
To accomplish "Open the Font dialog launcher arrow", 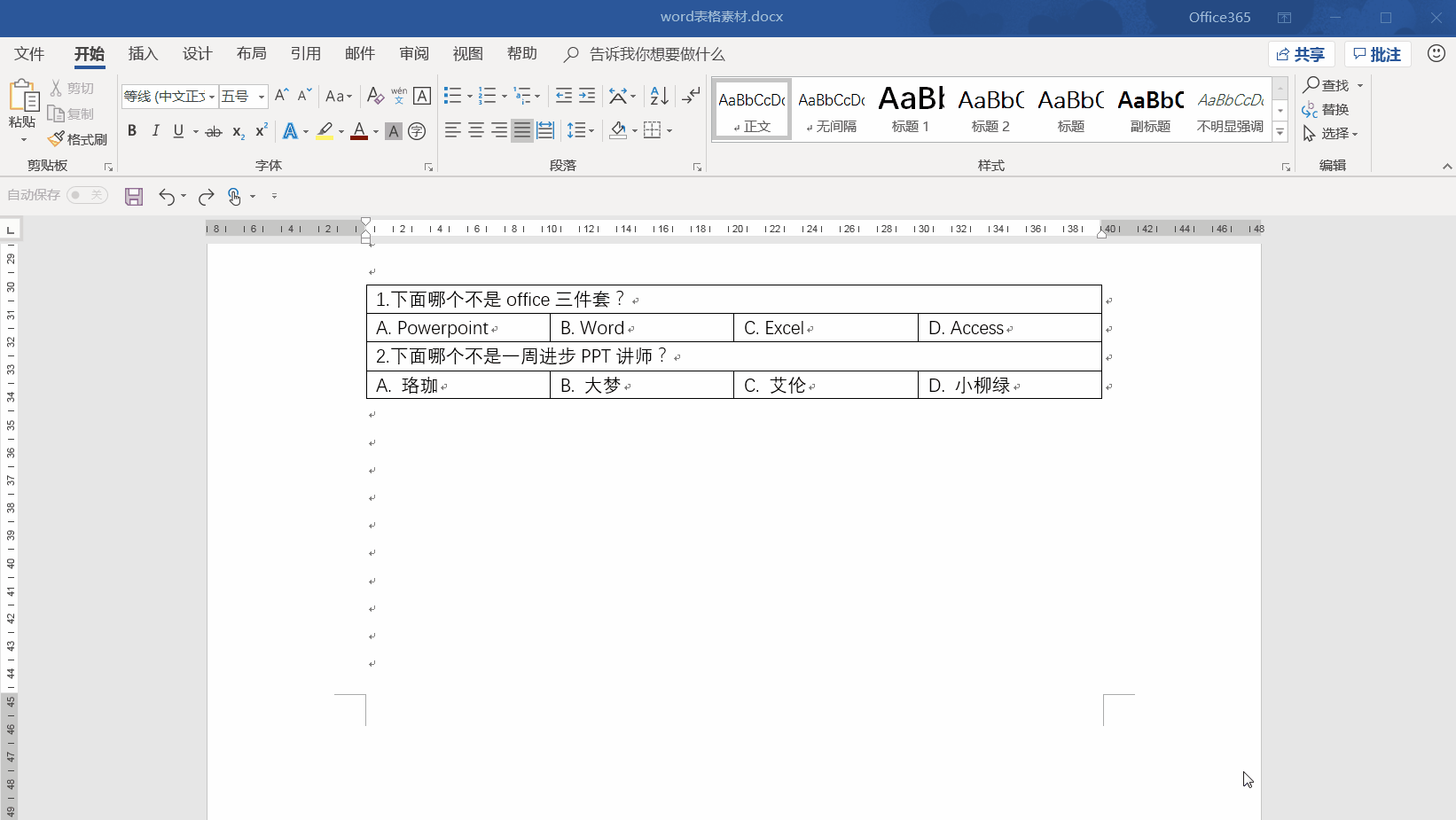I will [428, 166].
